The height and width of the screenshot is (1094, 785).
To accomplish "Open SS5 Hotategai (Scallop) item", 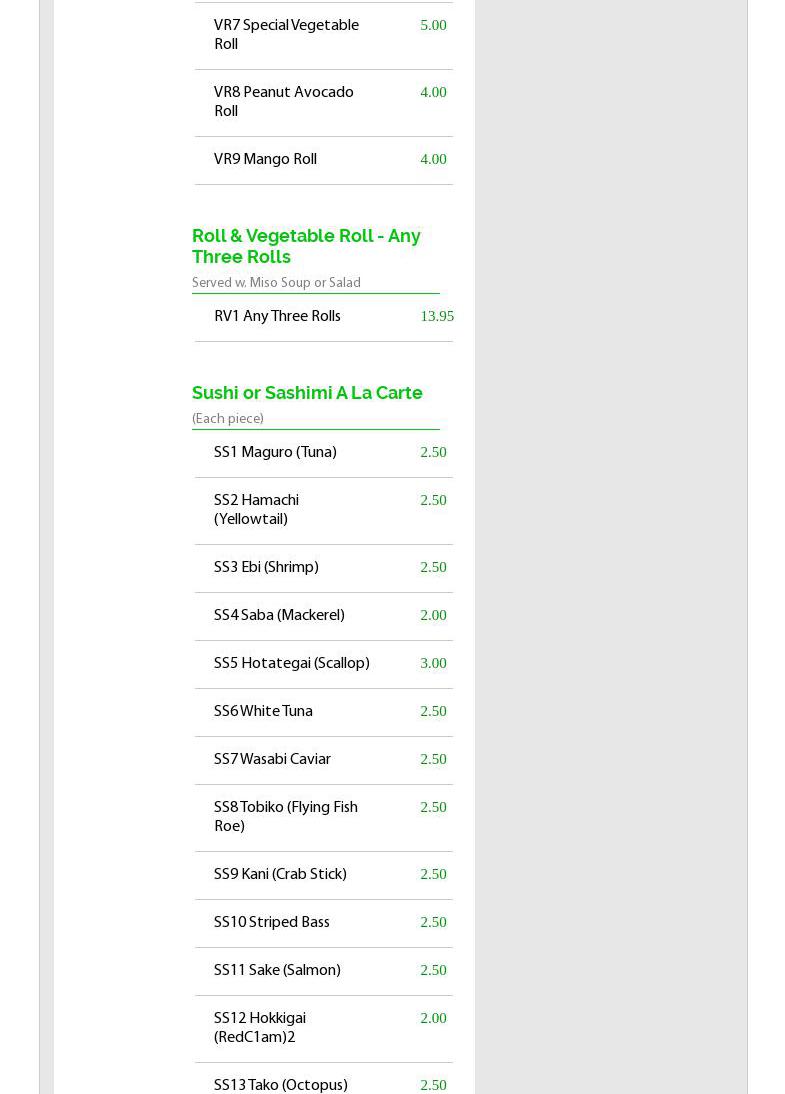I will point(291,664).
